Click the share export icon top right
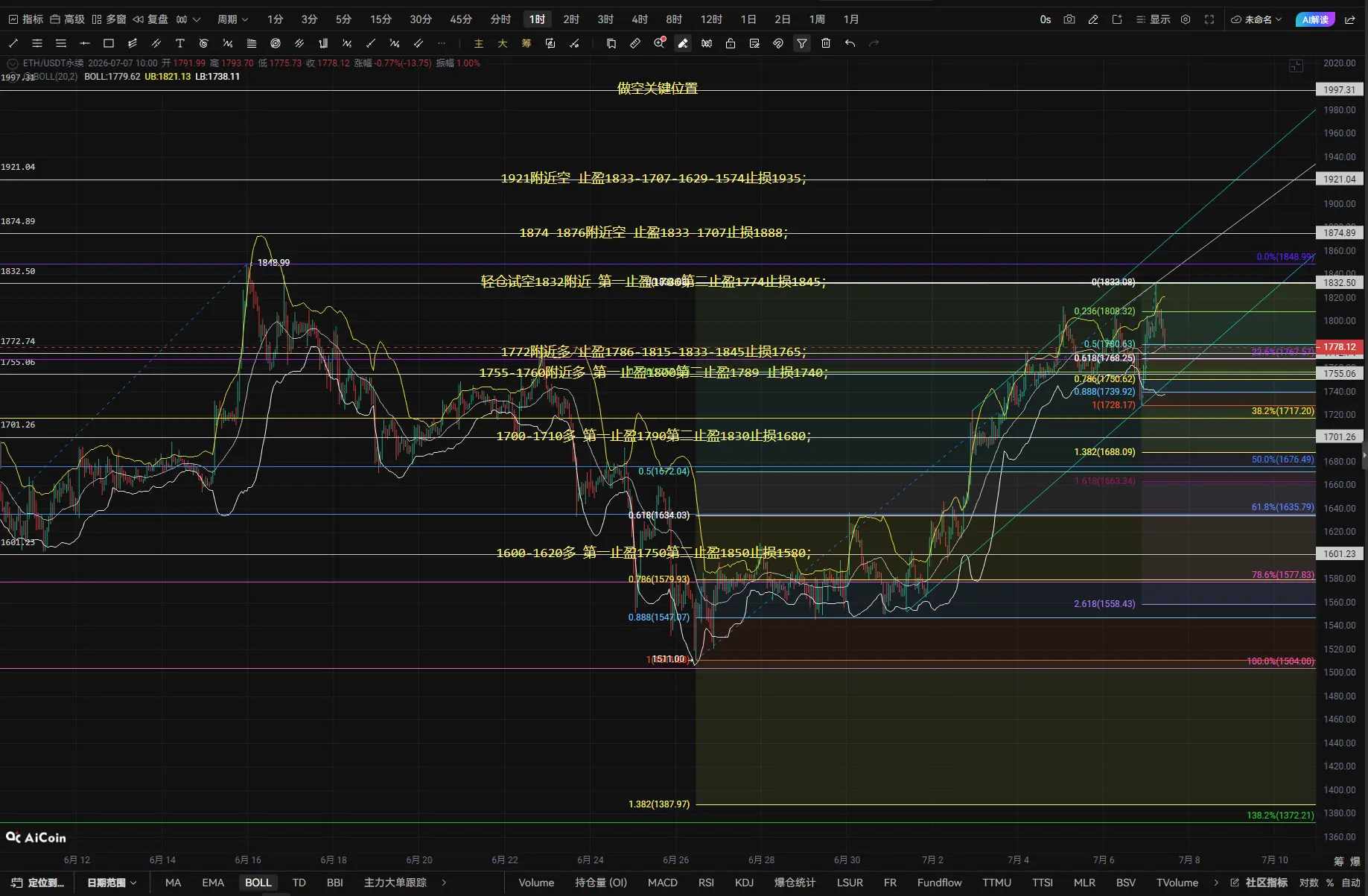Image resolution: width=1368 pixels, height=896 pixels. (x=1349, y=19)
